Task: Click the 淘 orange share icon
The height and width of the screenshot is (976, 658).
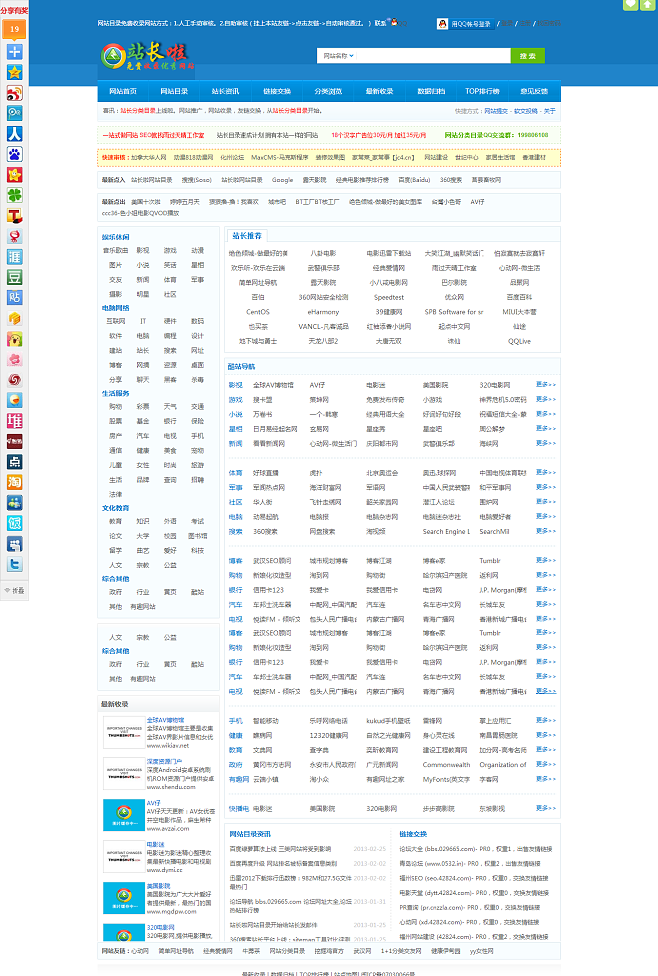Action: tap(14, 482)
